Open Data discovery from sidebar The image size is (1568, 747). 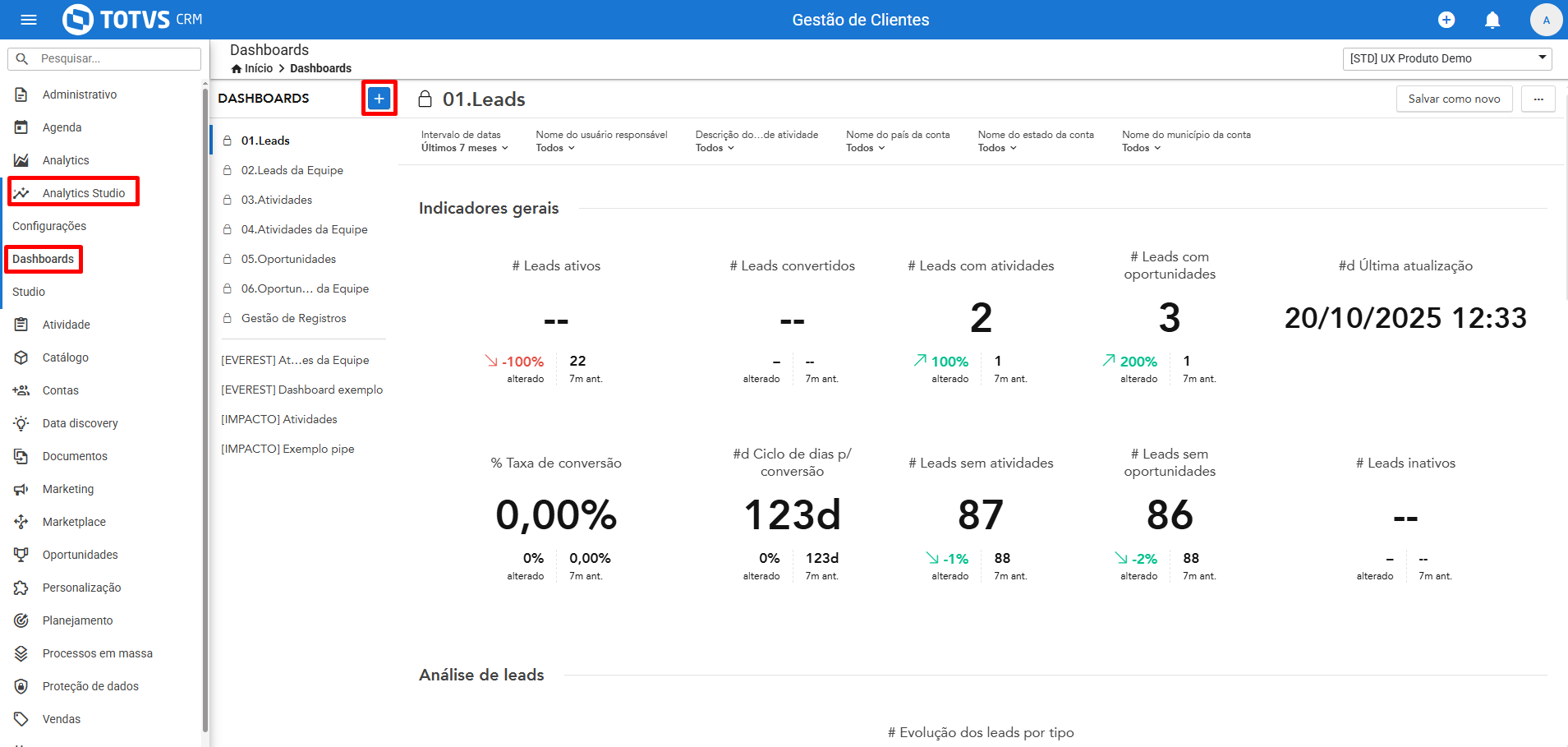click(x=80, y=423)
